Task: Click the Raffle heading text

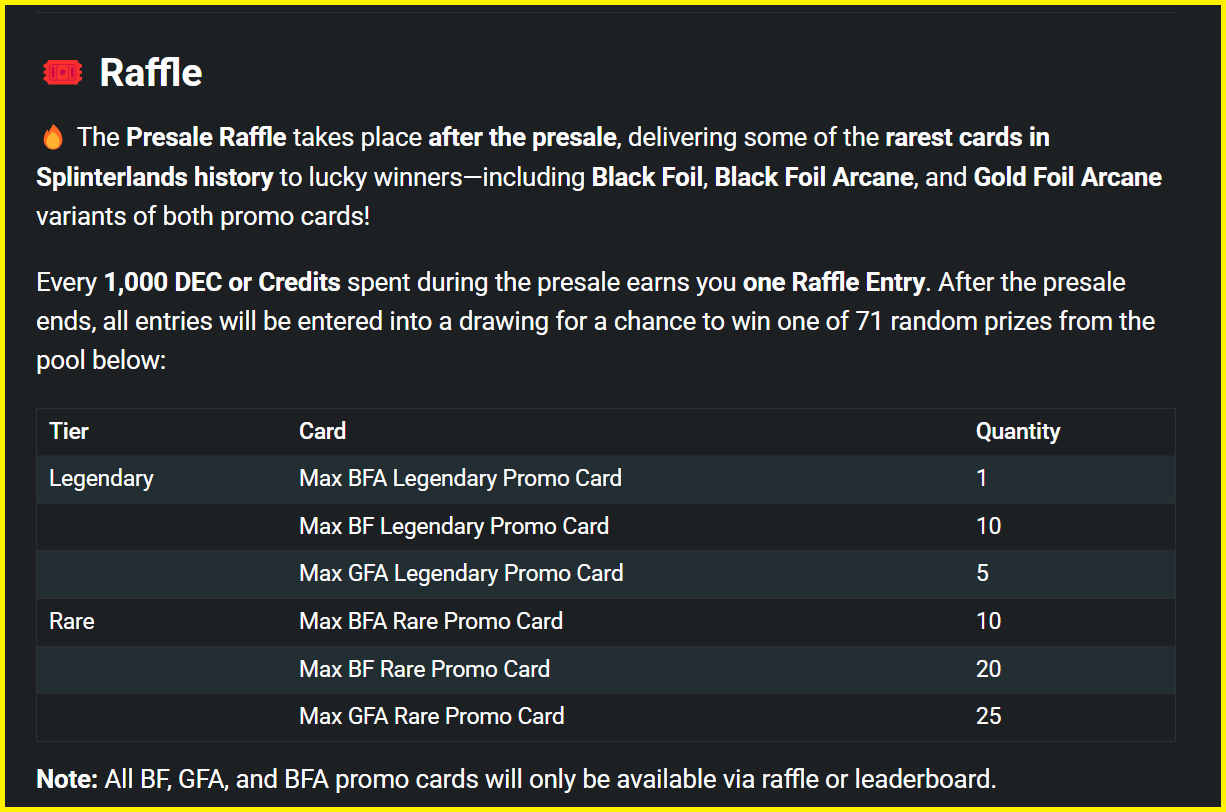Action: click(151, 72)
